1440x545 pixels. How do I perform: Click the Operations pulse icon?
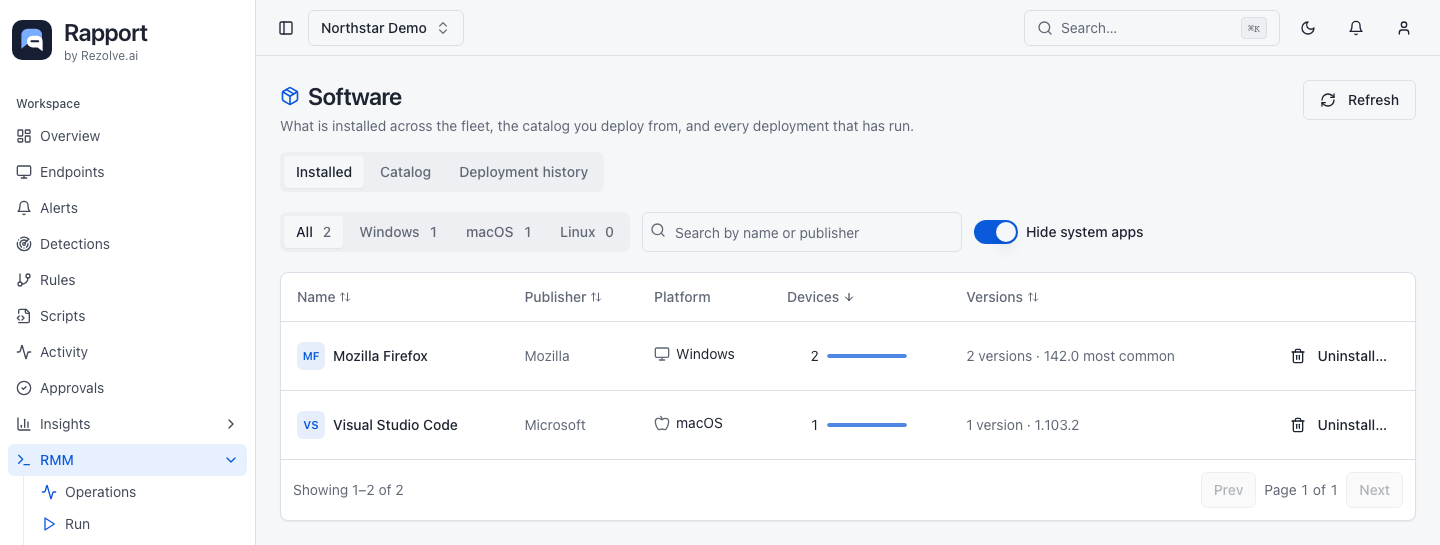point(49,492)
